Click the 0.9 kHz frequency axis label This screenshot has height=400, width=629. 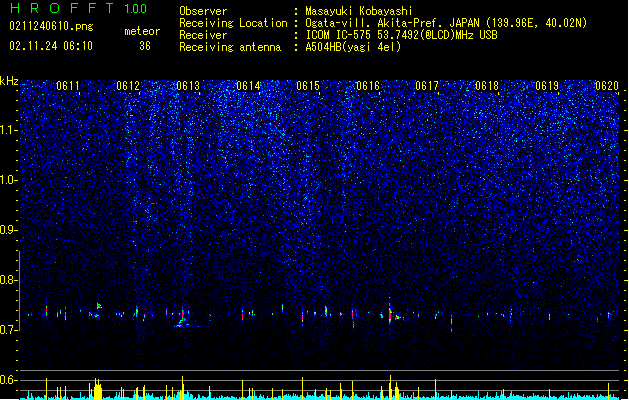[x=8, y=230]
